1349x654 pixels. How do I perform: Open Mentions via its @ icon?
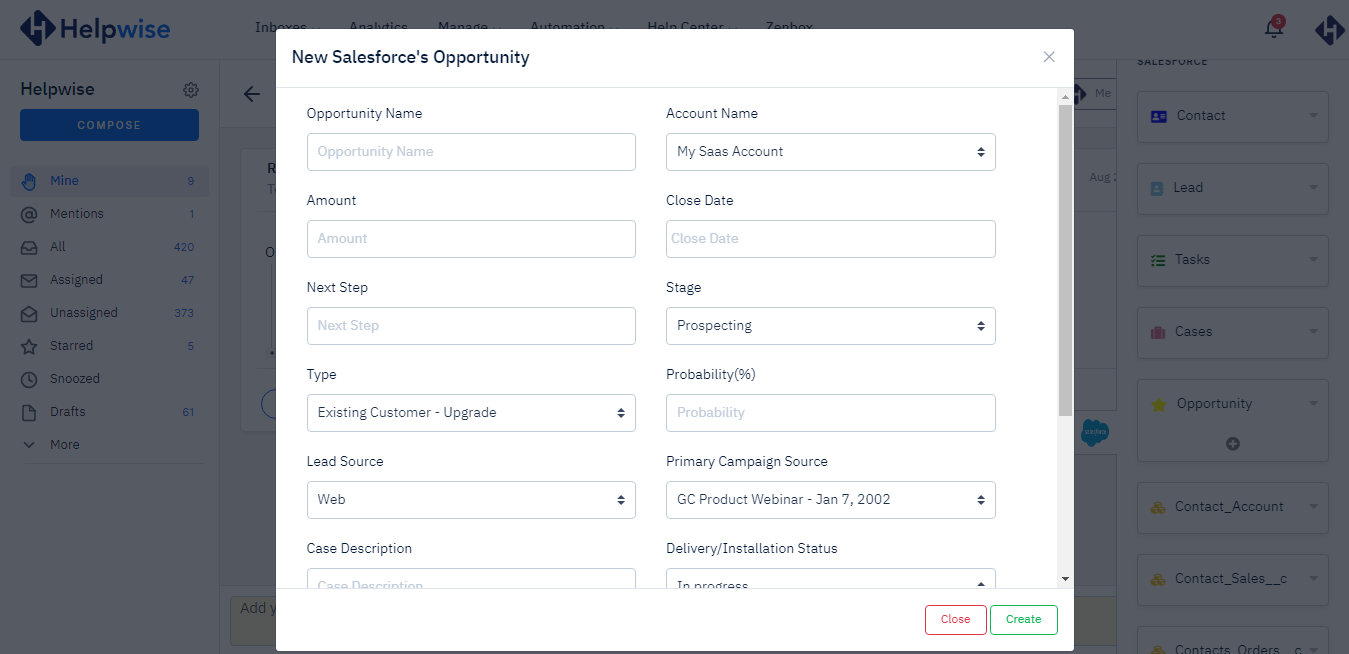[31, 213]
